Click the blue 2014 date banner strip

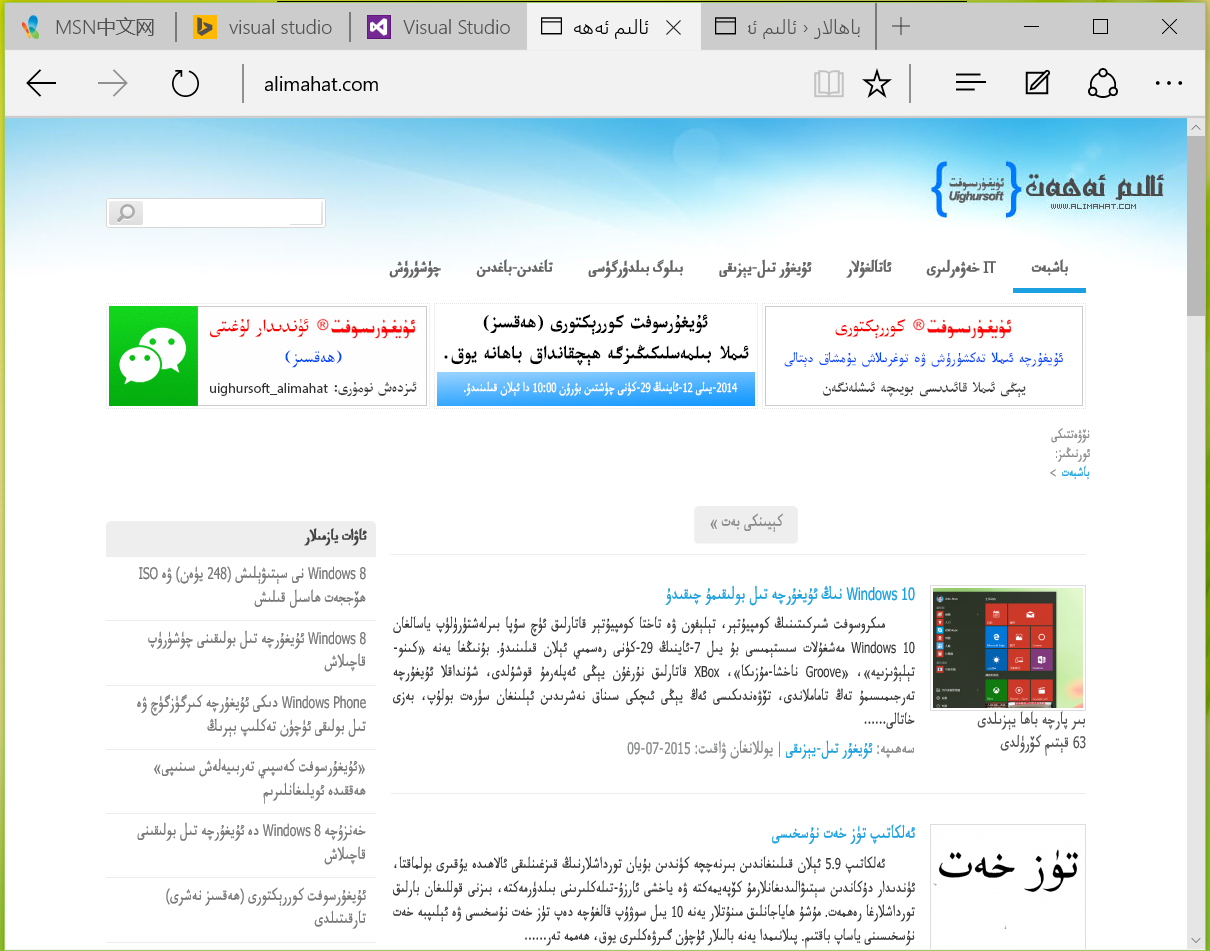pyautogui.click(x=596, y=389)
